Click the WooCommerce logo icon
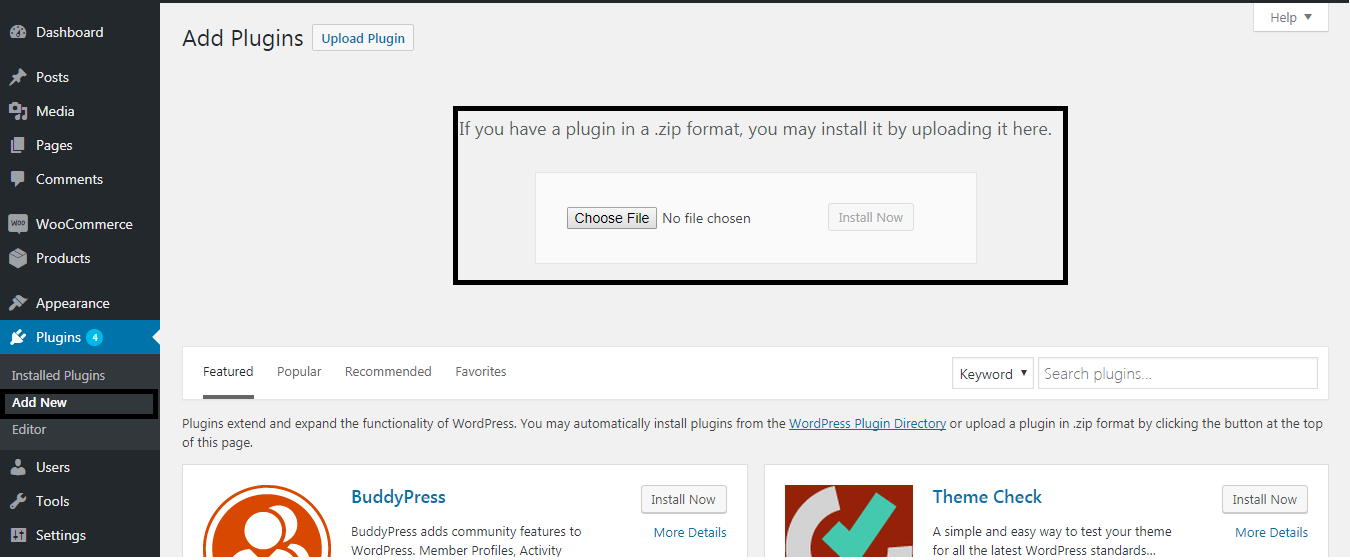 [x=18, y=224]
